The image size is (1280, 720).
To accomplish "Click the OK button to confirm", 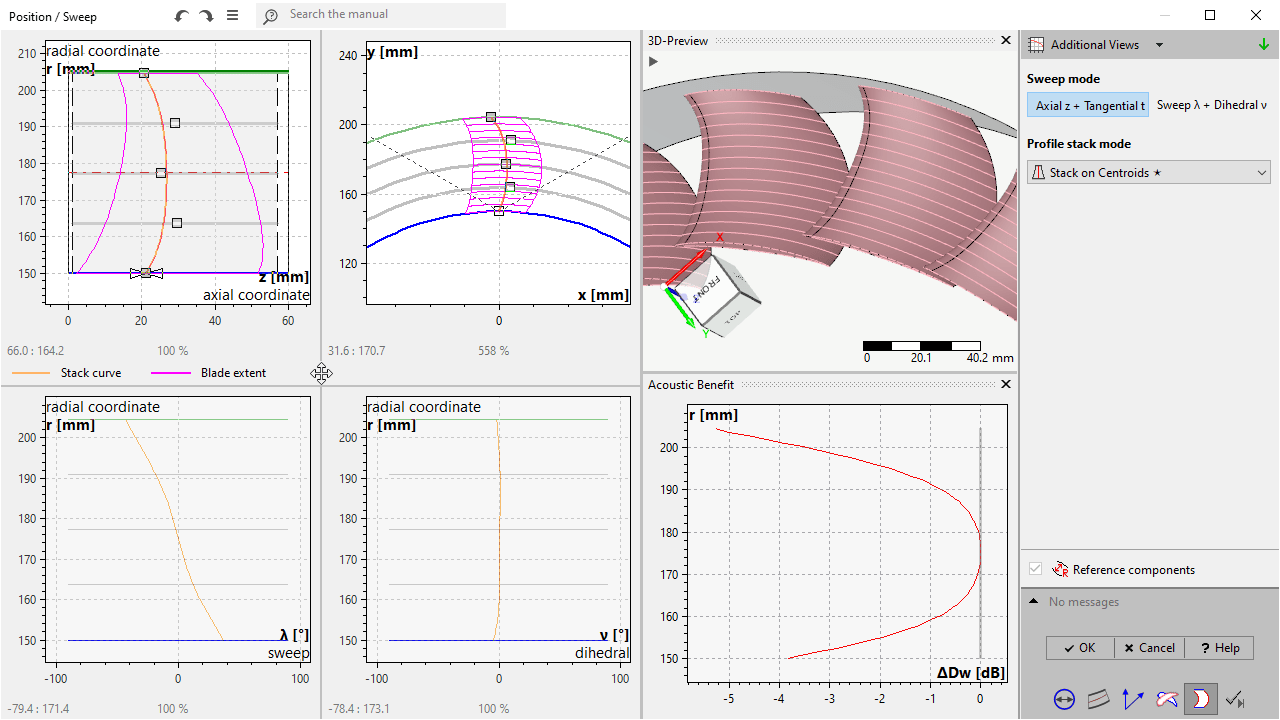I will (x=1079, y=647).
